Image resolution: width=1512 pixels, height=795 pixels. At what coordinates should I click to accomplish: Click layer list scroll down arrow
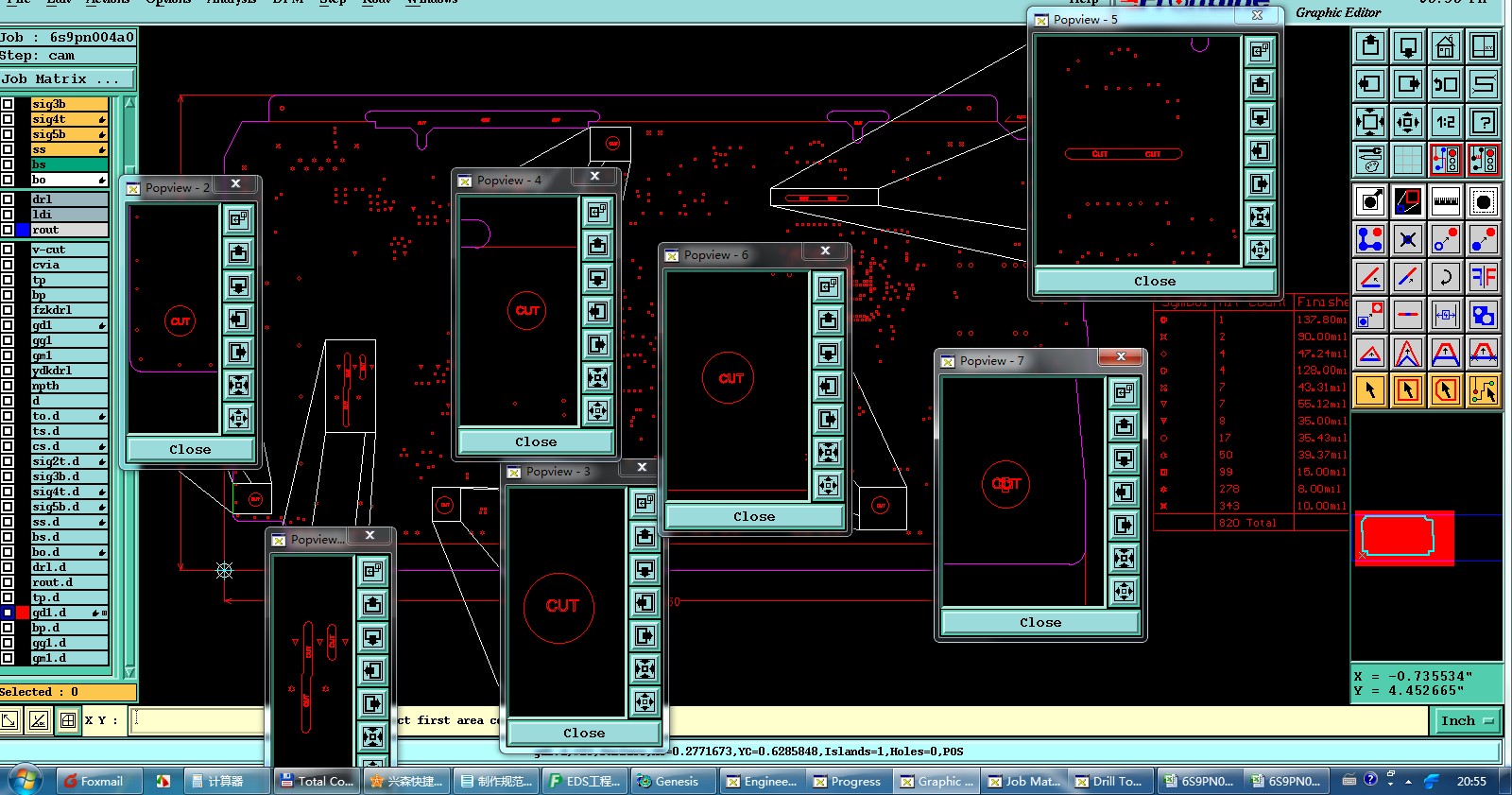coord(130,672)
